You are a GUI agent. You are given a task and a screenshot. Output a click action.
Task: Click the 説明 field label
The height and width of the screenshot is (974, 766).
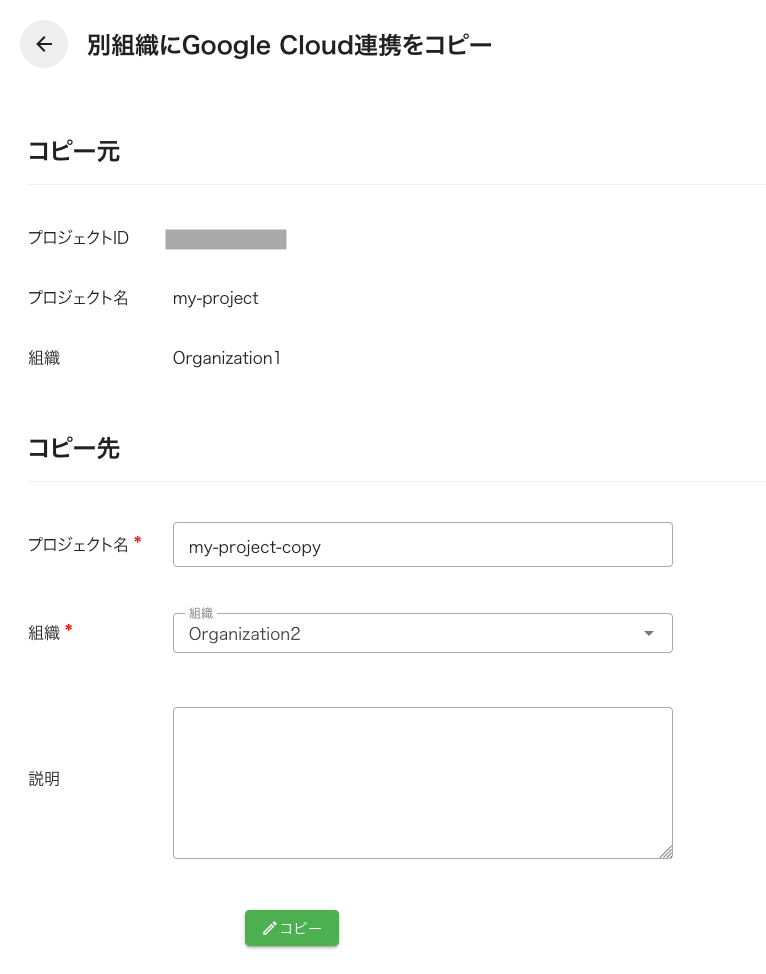click(44, 780)
